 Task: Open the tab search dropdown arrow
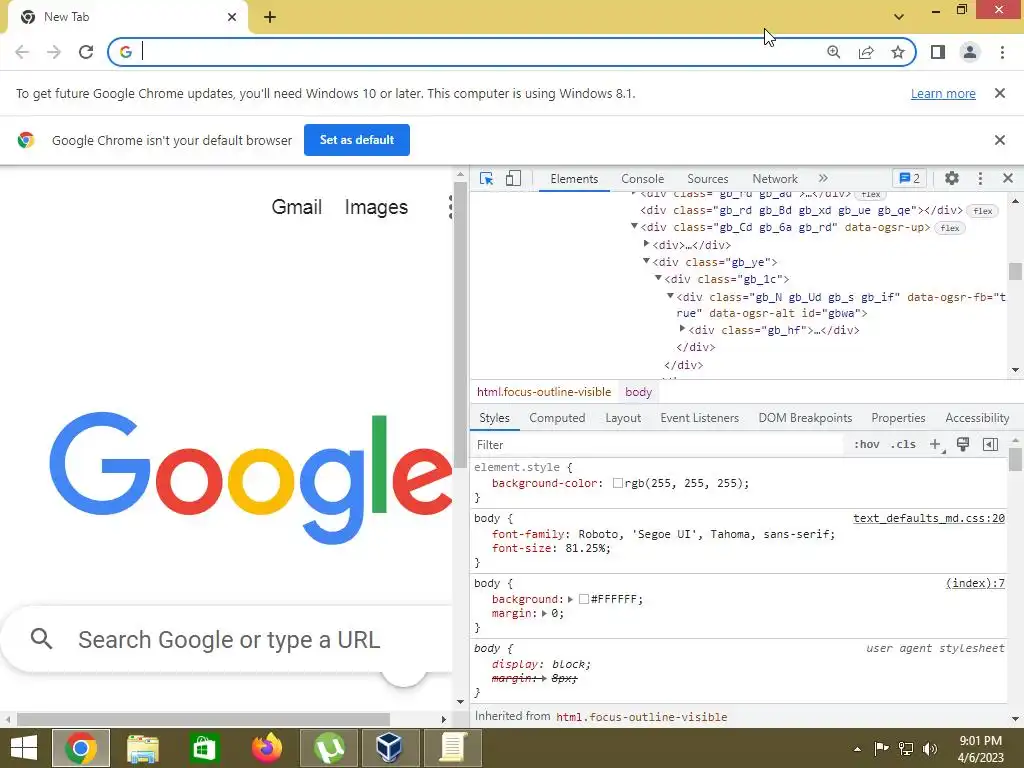click(899, 17)
